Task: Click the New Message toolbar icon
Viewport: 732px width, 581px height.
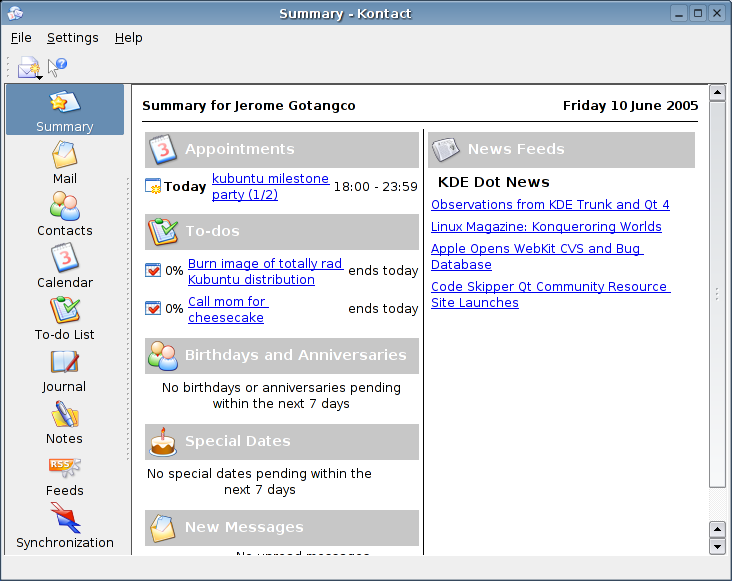Action: point(28,67)
